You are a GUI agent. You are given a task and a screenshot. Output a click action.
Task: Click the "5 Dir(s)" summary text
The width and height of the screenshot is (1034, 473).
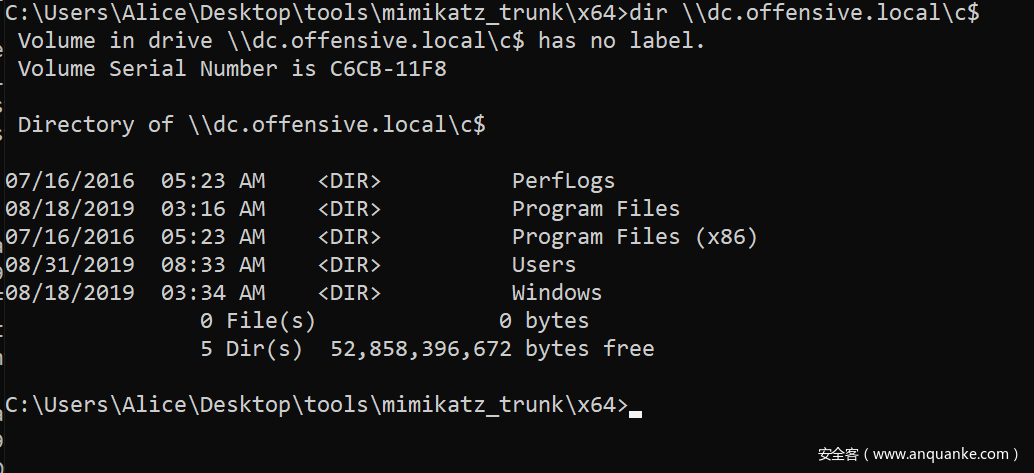pos(251,349)
